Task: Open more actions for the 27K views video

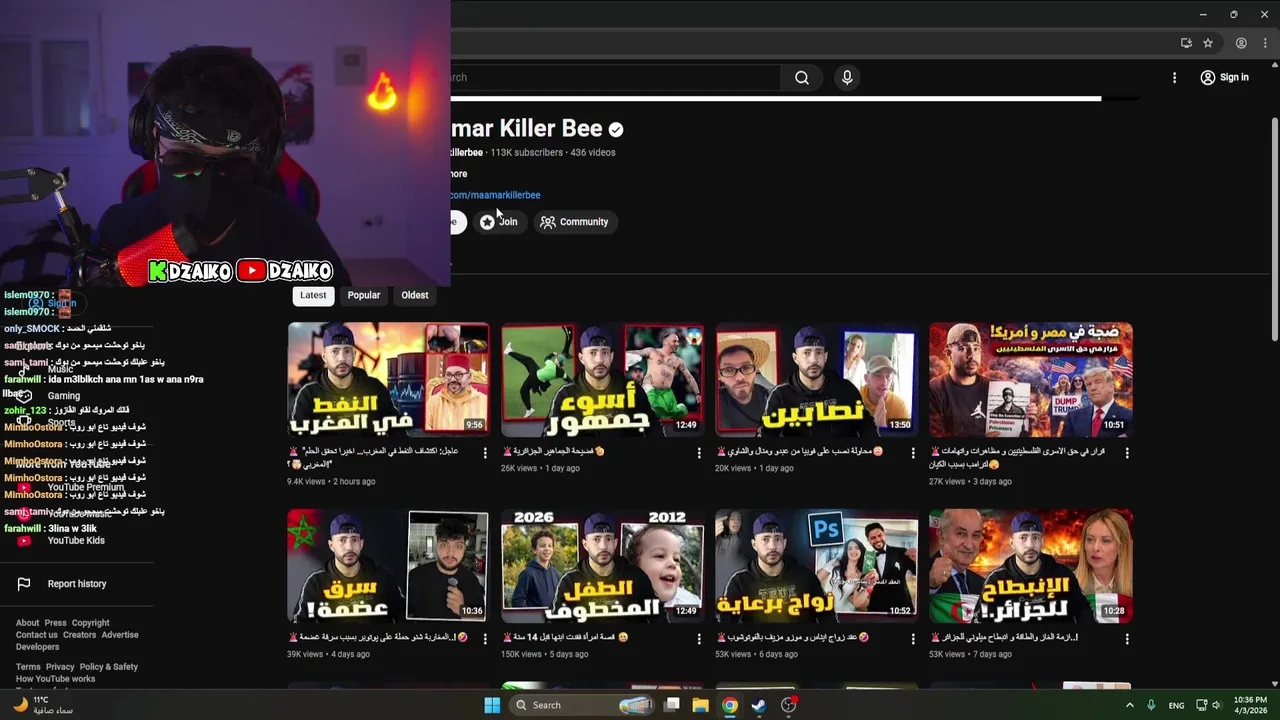Action: (1127, 453)
